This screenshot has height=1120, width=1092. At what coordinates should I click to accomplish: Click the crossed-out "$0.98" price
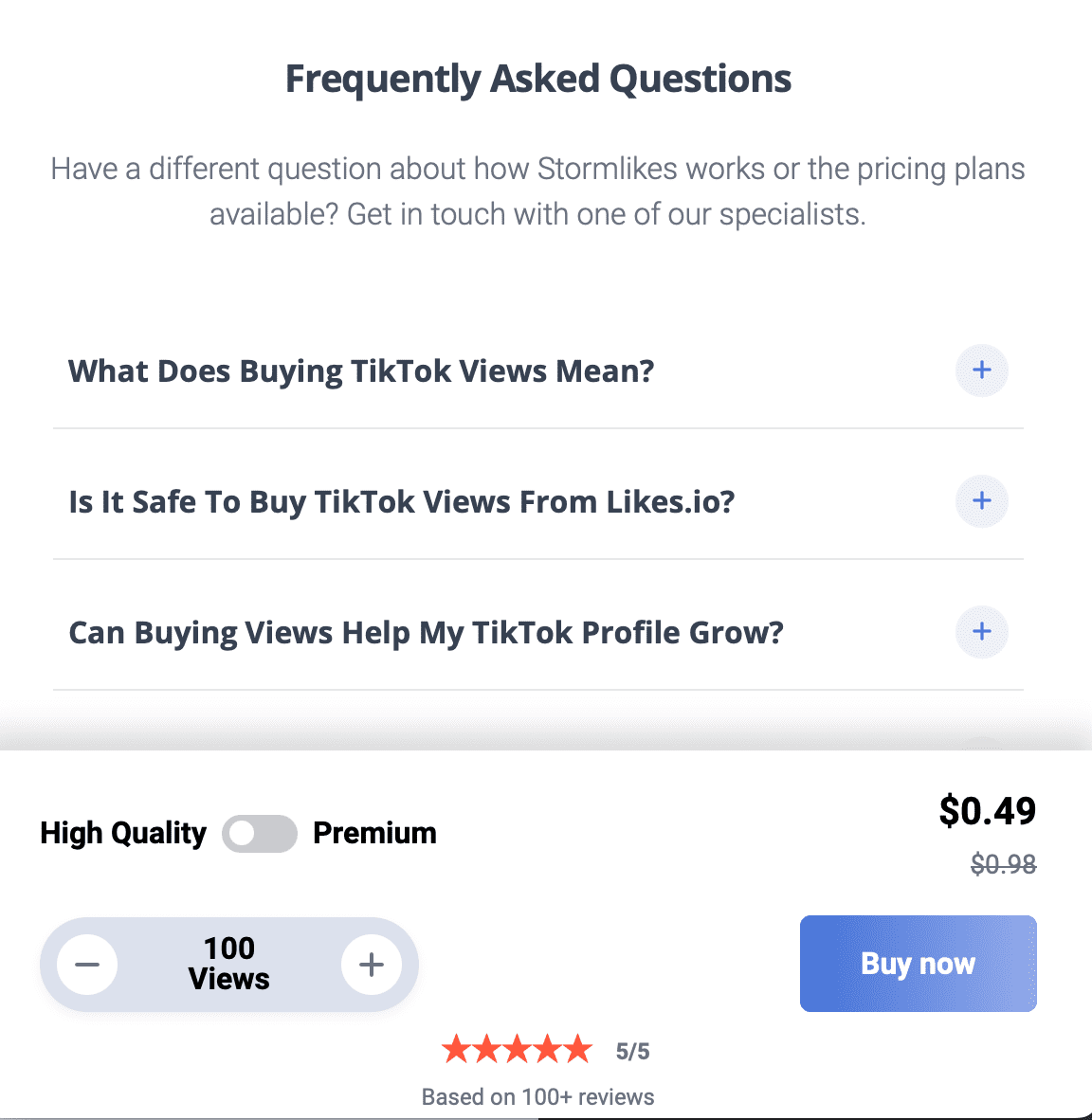click(x=1002, y=863)
